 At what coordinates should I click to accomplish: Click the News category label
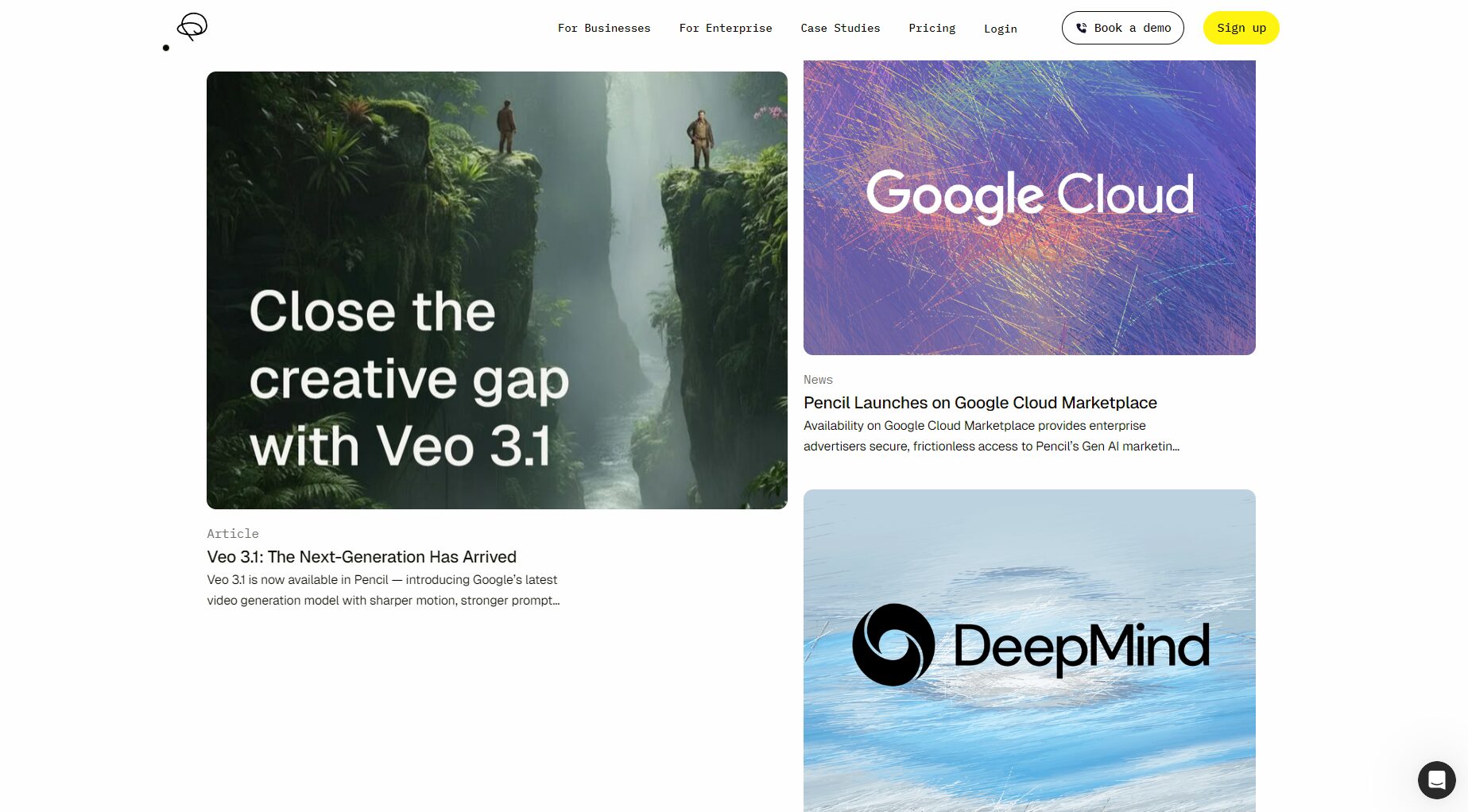pos(818,380)
